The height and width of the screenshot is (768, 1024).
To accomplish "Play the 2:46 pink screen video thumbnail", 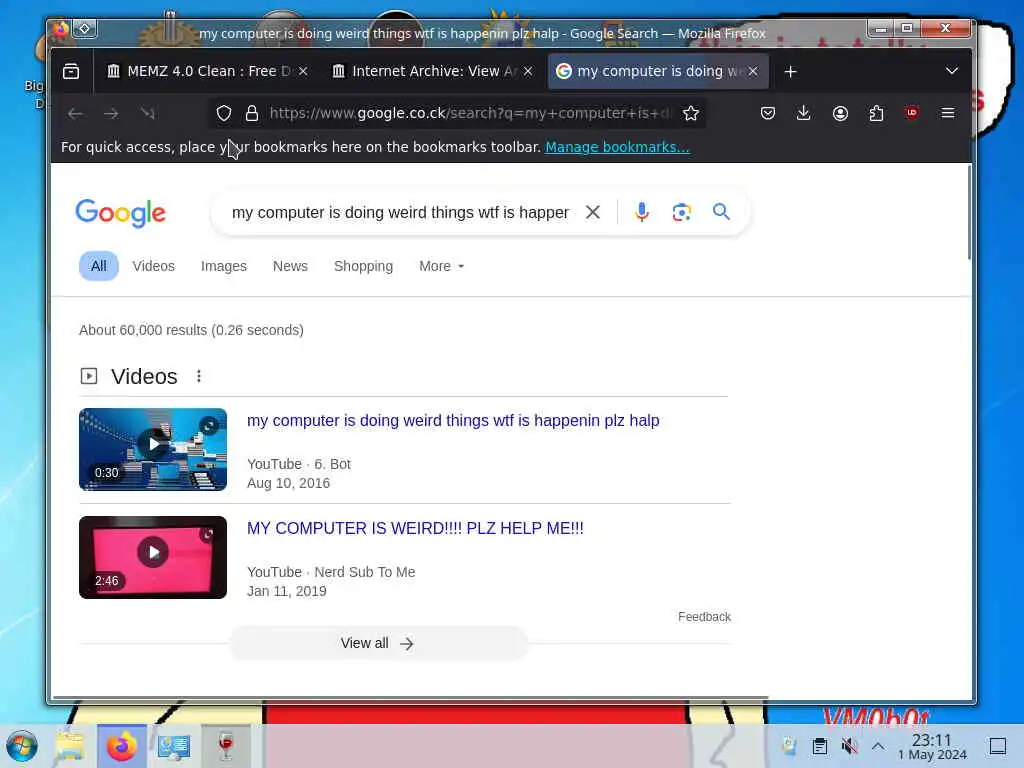I will [153, 557].
